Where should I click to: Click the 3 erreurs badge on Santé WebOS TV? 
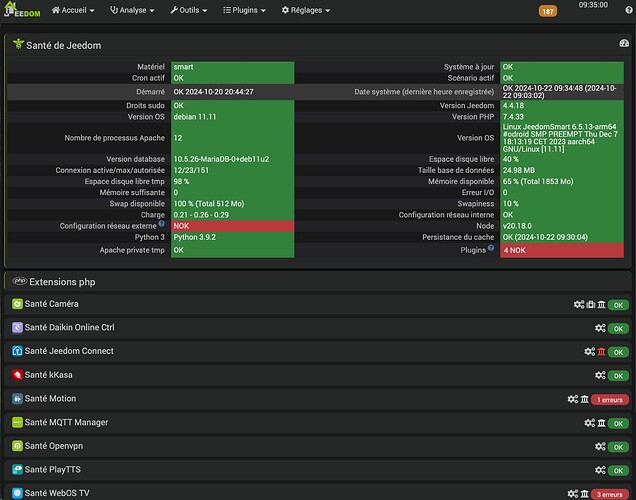[x=610, y=494]
